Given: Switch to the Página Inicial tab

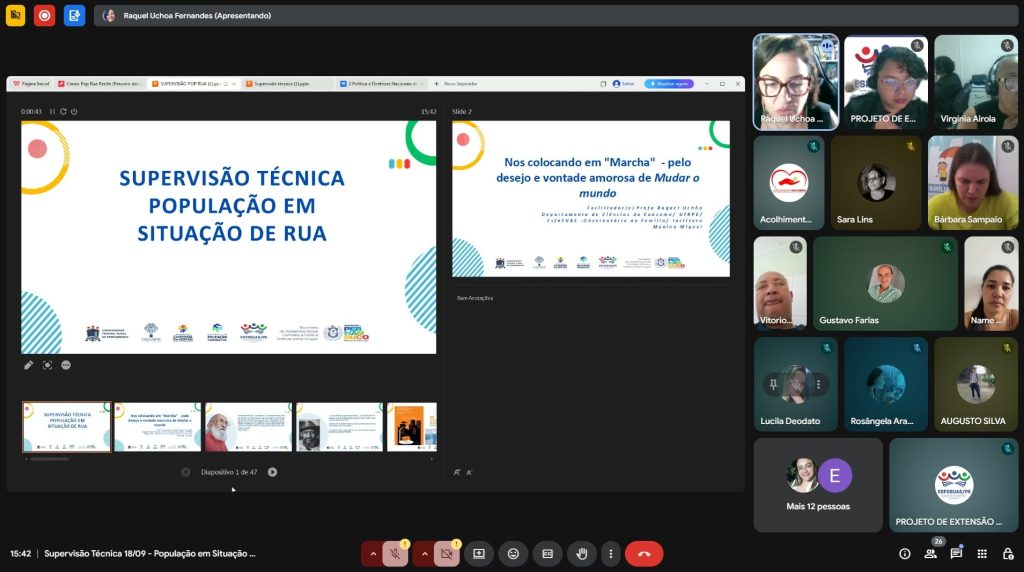Looking at the screenshot, I should point(30,84).
